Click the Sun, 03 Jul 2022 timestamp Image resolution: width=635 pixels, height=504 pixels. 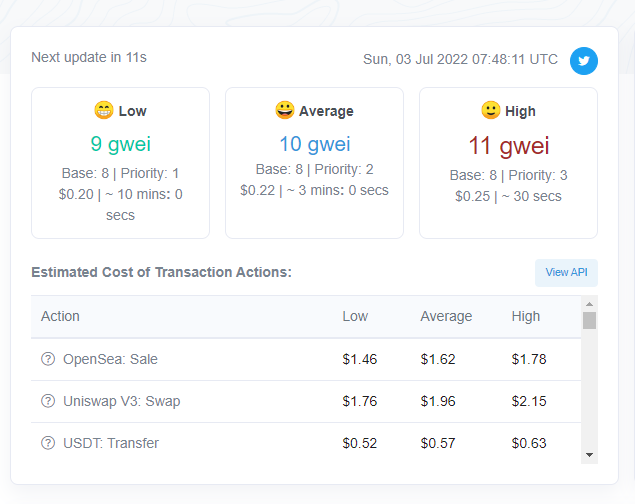(460, 60)
